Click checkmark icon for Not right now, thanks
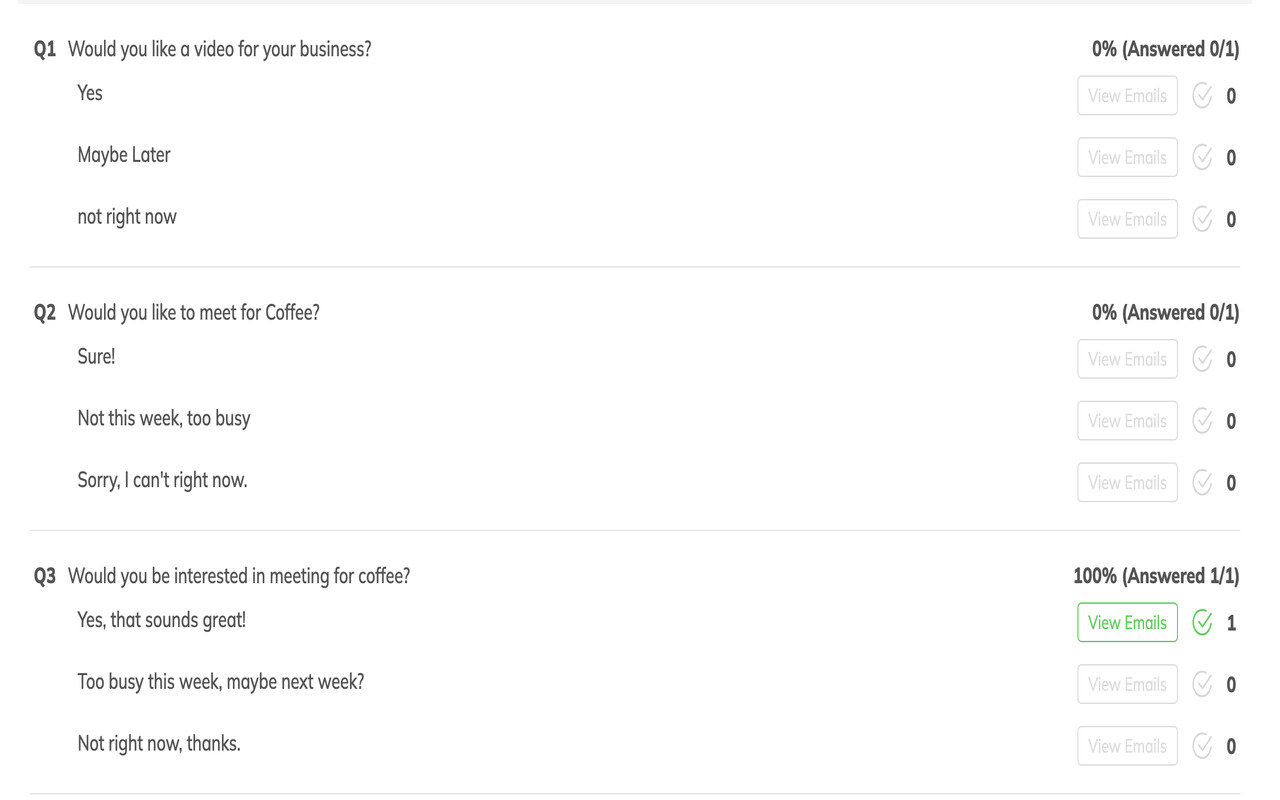 [1202, 746]
